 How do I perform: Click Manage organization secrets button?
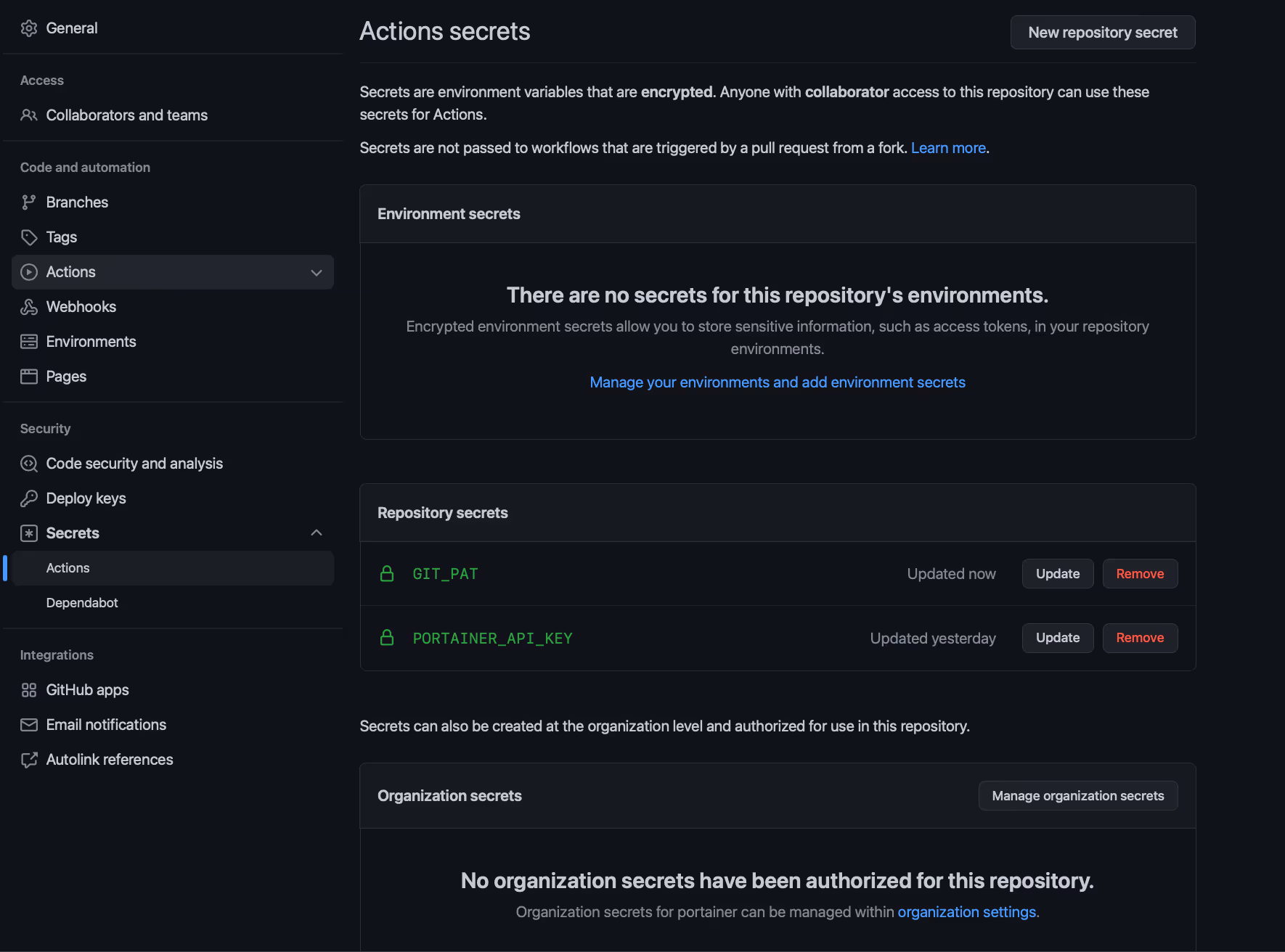click(1078, 796)
